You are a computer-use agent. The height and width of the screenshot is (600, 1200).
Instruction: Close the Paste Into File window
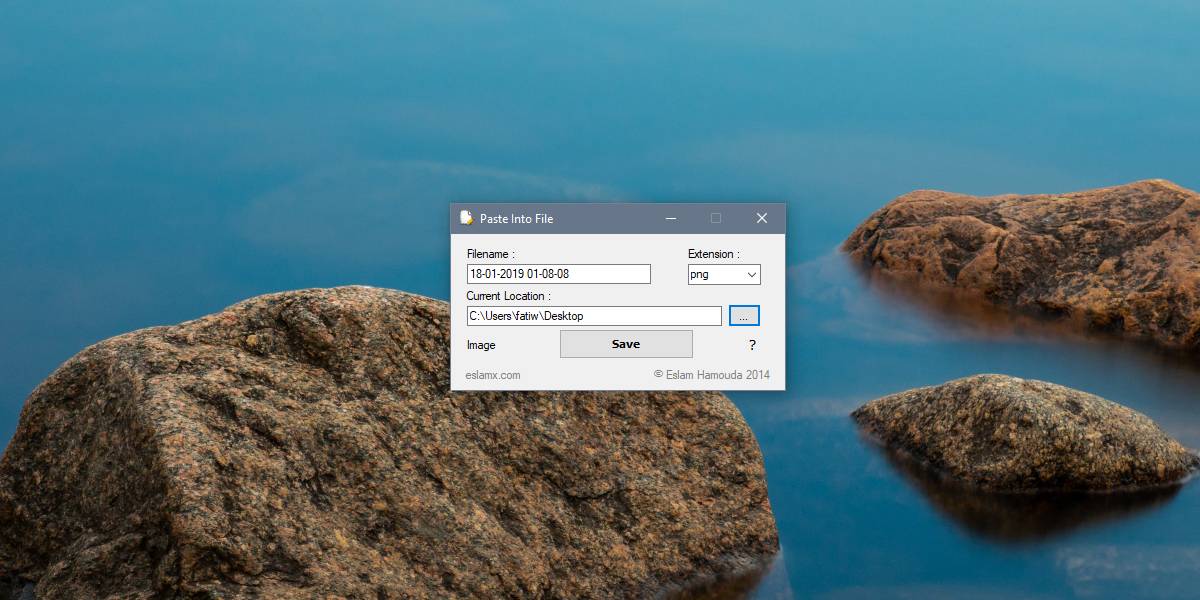[762, 218]
